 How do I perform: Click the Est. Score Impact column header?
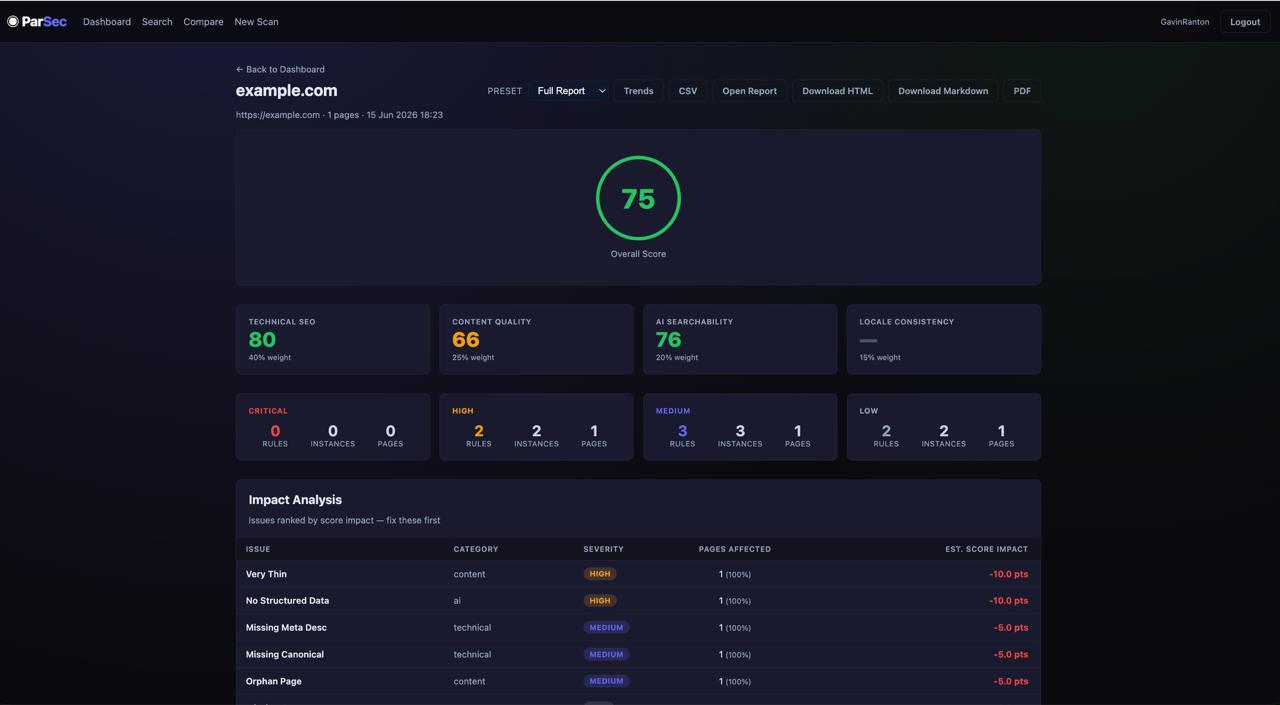[986, 549]
